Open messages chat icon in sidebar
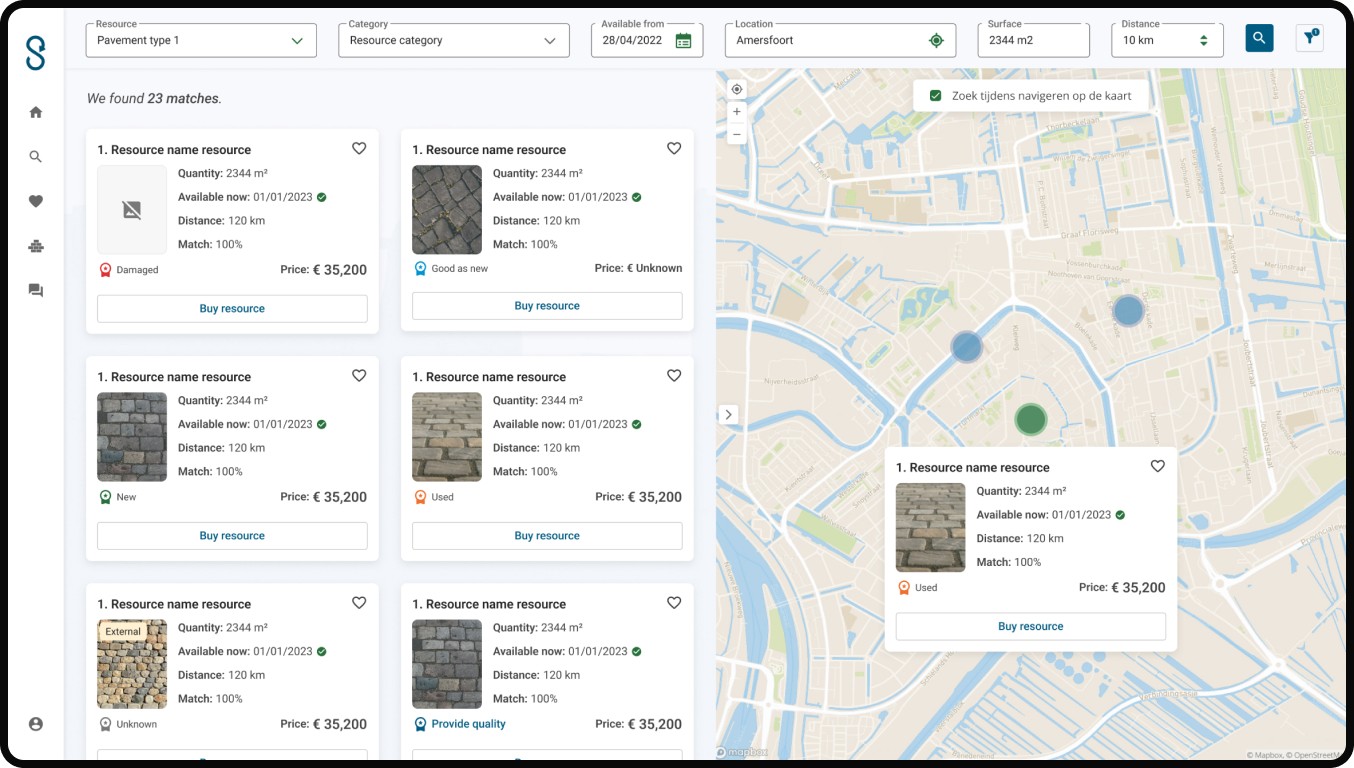The height and width of the screenshot is (768, 1354). 36,291
